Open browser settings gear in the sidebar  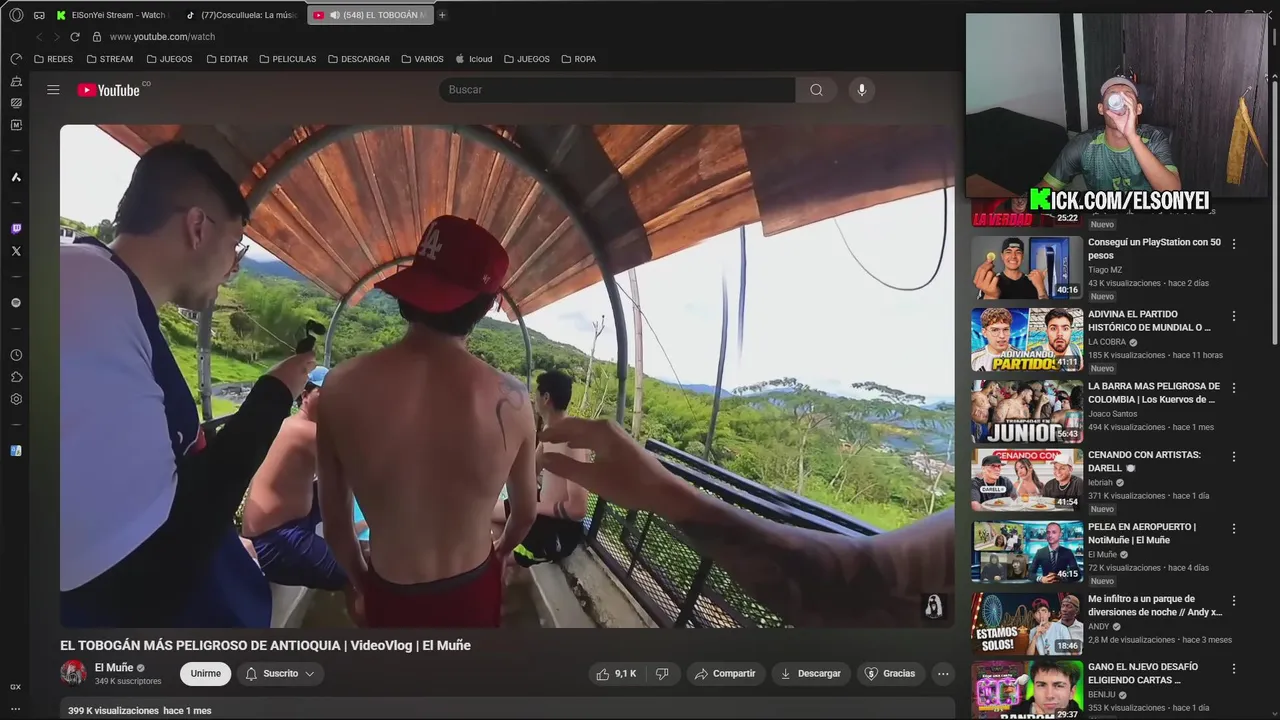click(16, 399)
